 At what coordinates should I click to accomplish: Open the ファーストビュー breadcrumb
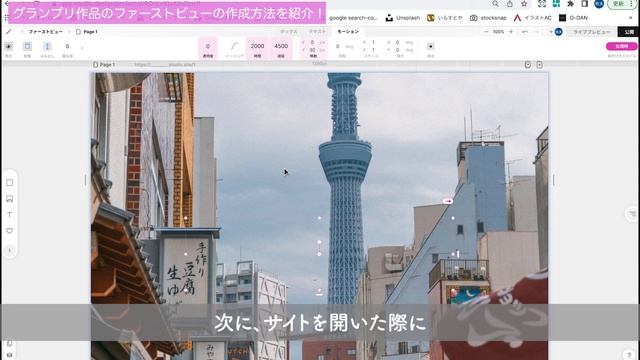click(x=45, y=31)
